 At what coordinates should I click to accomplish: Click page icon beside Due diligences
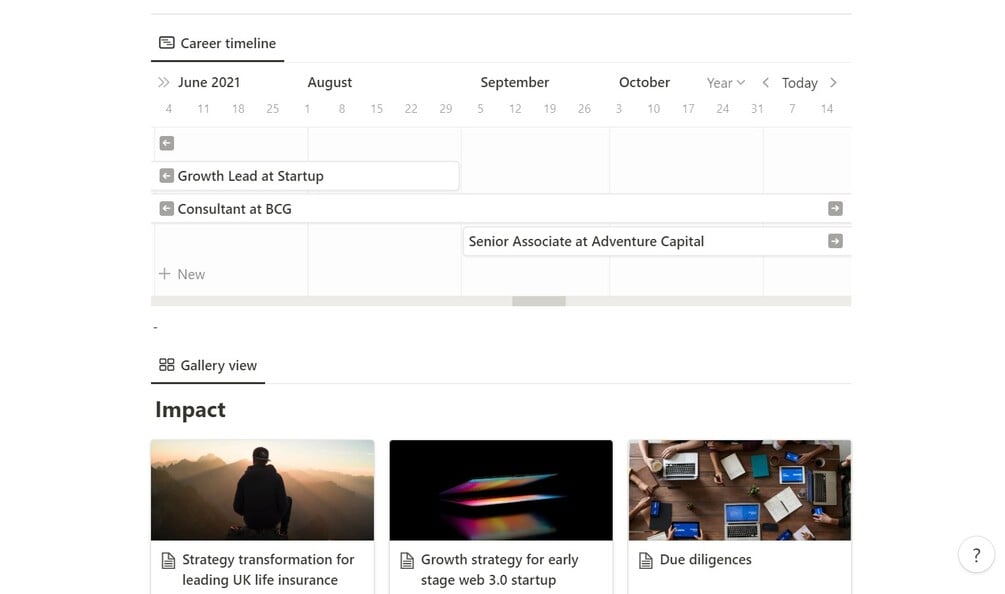[x=646, y=561]
